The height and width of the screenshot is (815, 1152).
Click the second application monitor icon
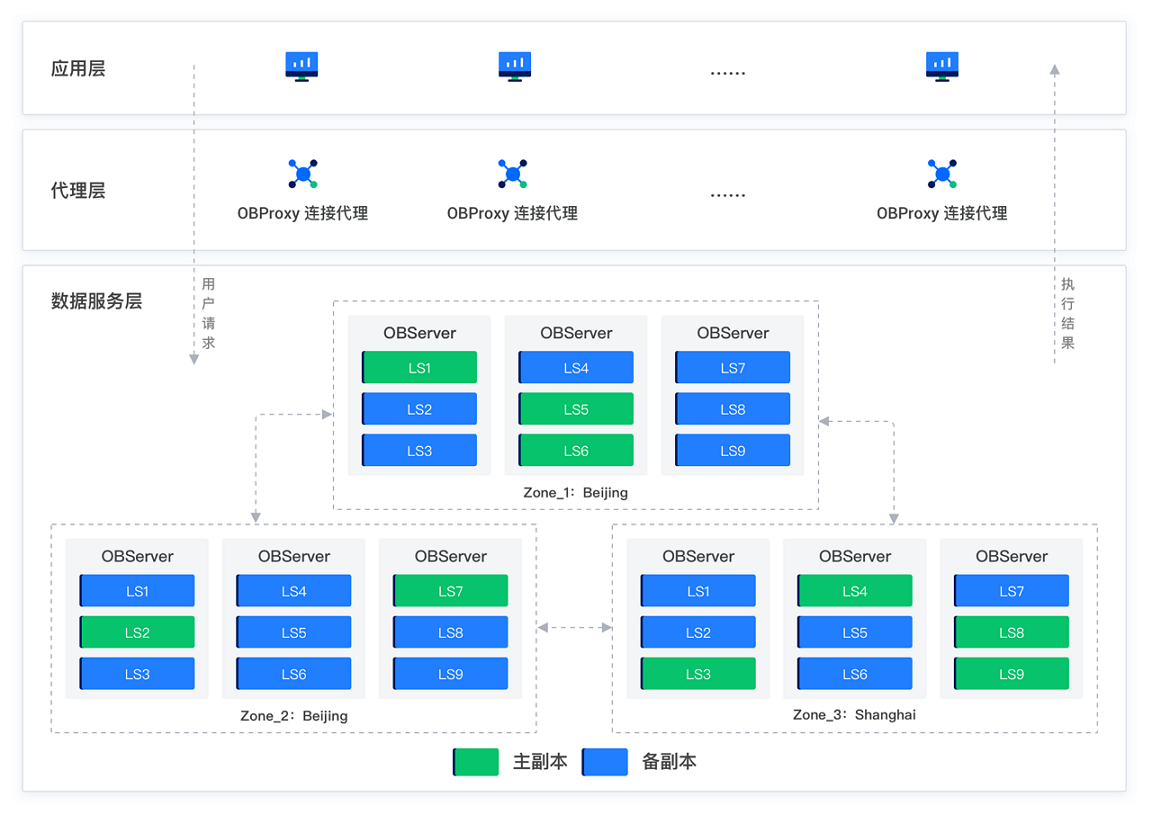coord(514,66)
